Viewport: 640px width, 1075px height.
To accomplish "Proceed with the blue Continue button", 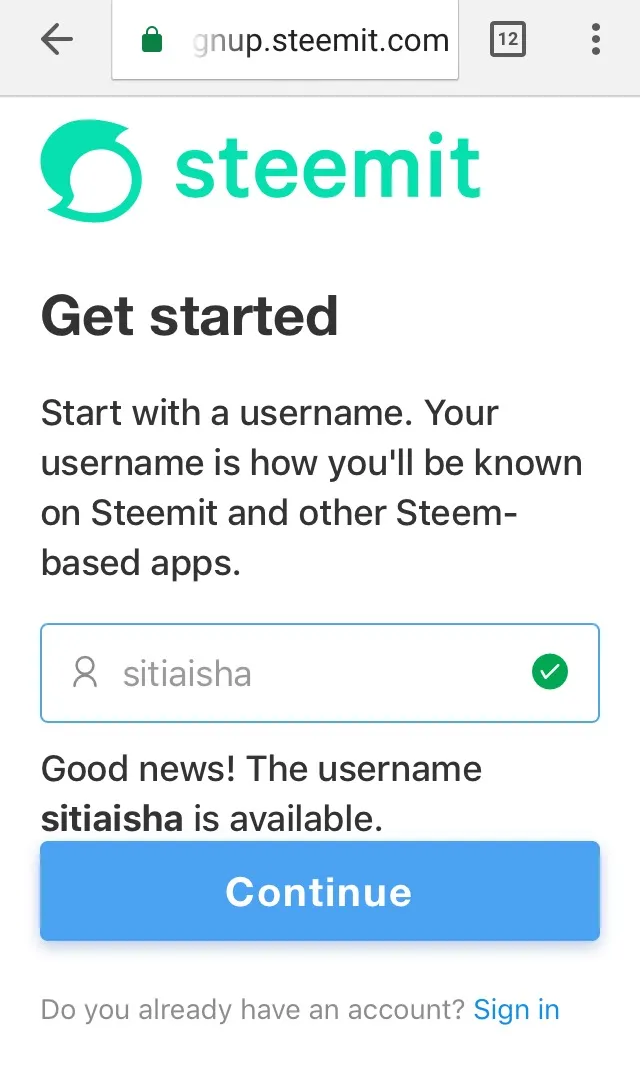I will click(x=320, y=891).
